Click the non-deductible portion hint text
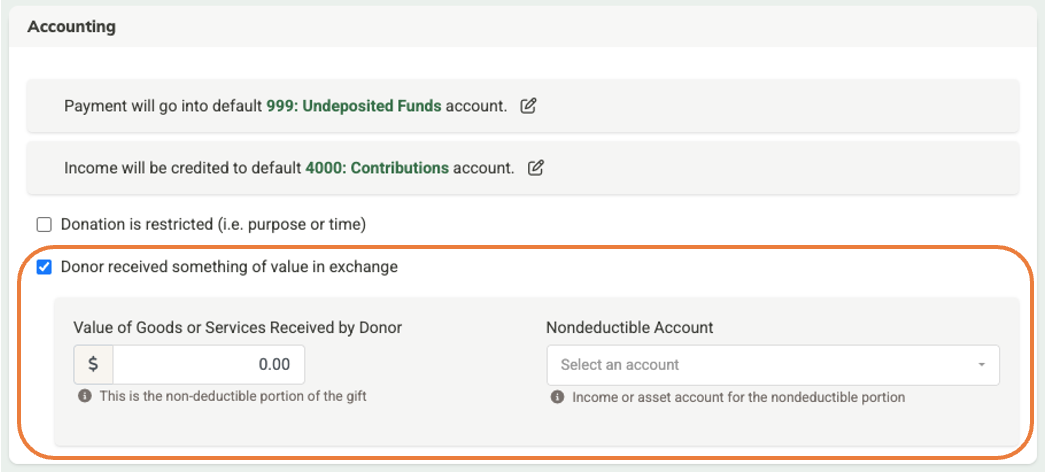 pos(233,396)
